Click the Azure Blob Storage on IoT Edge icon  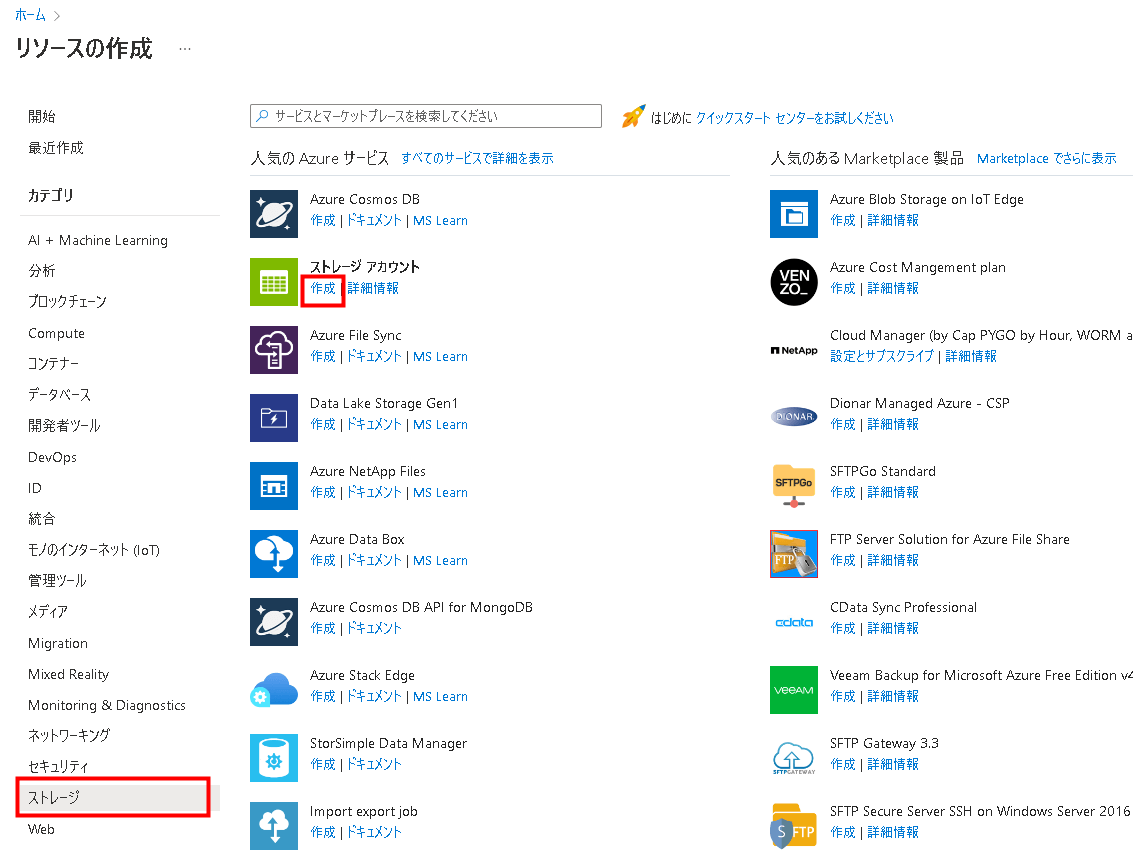[793, 214]
